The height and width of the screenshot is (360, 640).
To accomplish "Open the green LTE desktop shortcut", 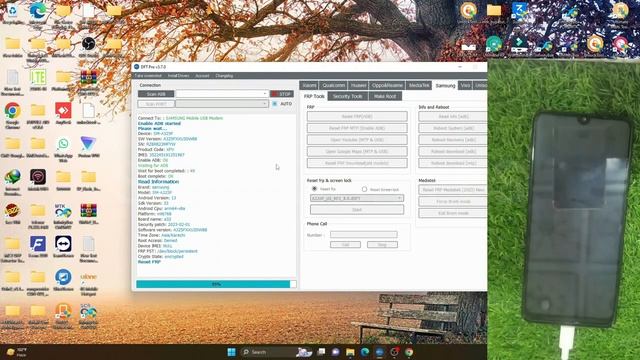I will coord(38,77).
